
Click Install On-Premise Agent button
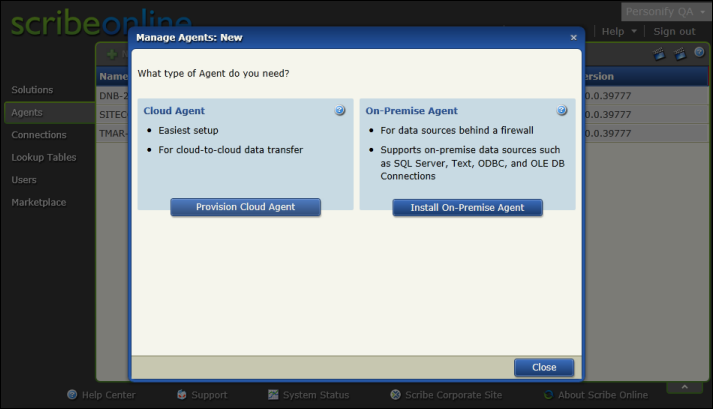(467, 207)
